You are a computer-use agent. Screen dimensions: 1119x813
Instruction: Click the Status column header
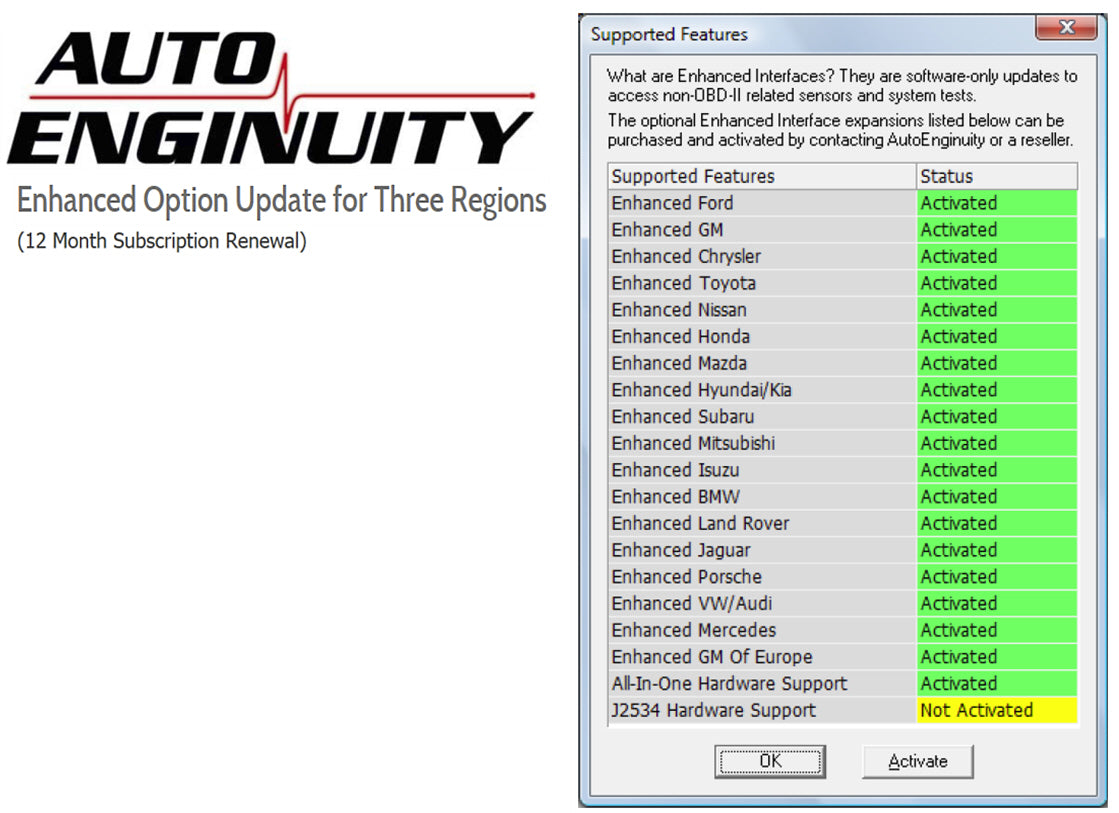[996, 176]
